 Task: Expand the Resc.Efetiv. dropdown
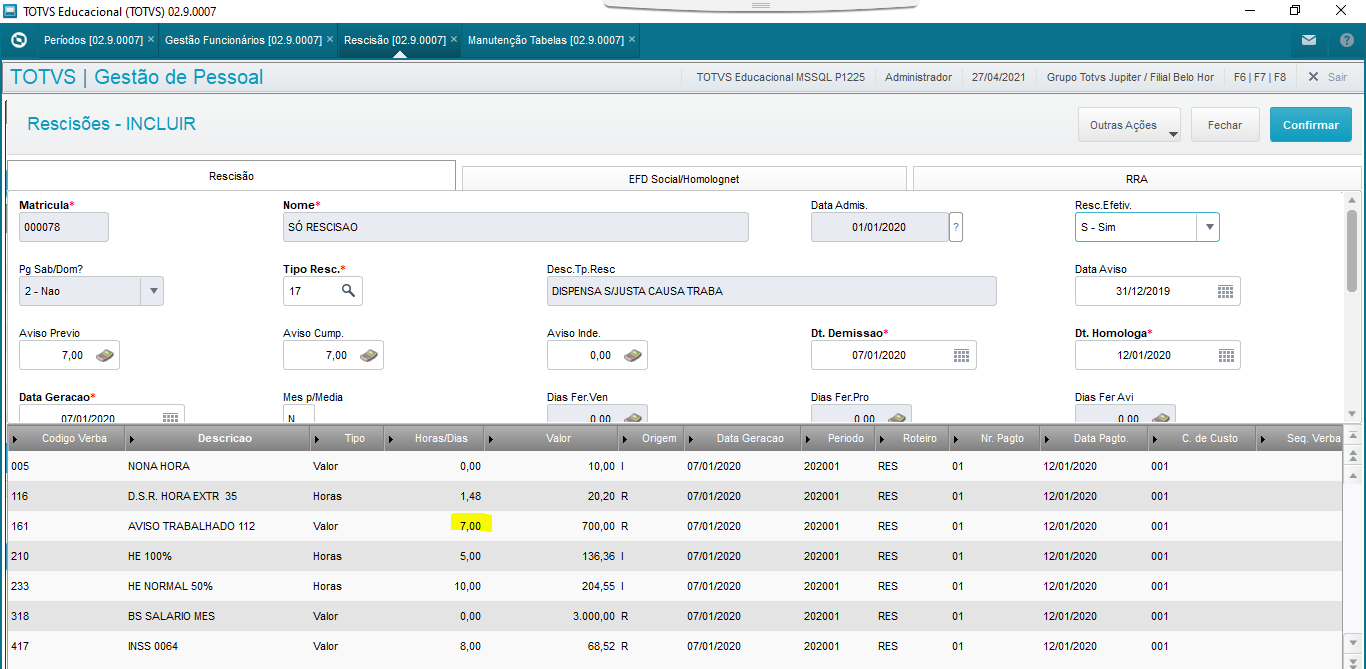pyautogui.click(x=1209, y=227)
